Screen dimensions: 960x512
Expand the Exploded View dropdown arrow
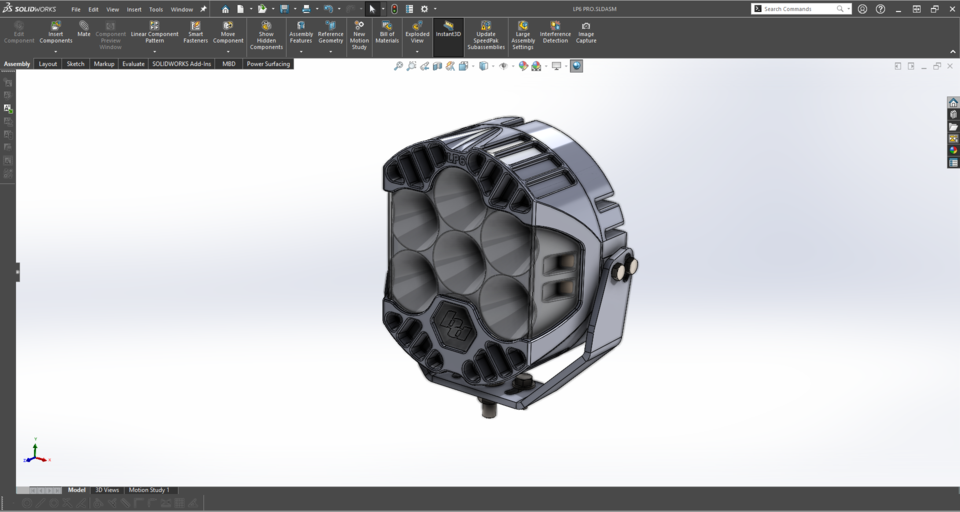(417, 51)
